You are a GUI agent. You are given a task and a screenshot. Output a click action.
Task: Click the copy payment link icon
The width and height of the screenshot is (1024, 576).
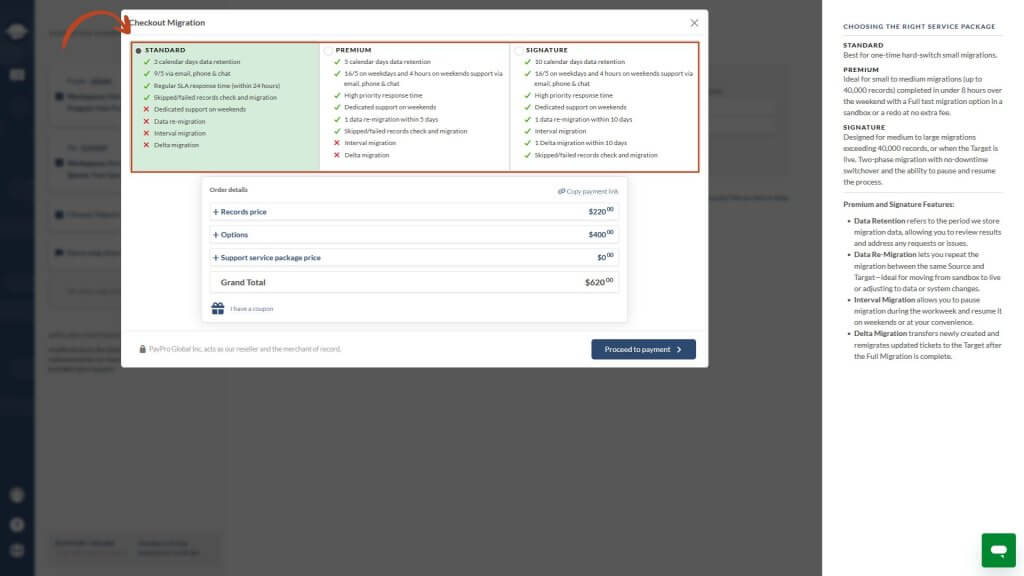(561, 191)
